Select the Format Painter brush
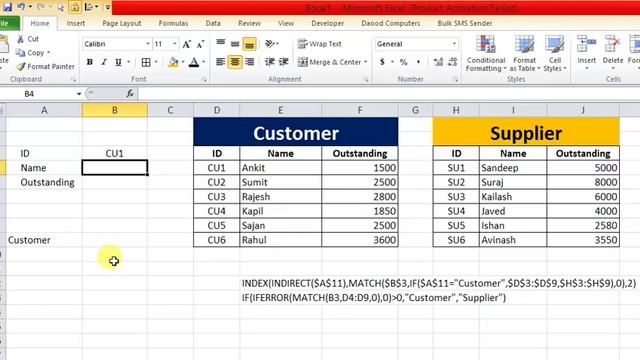 tap(20, 66)
